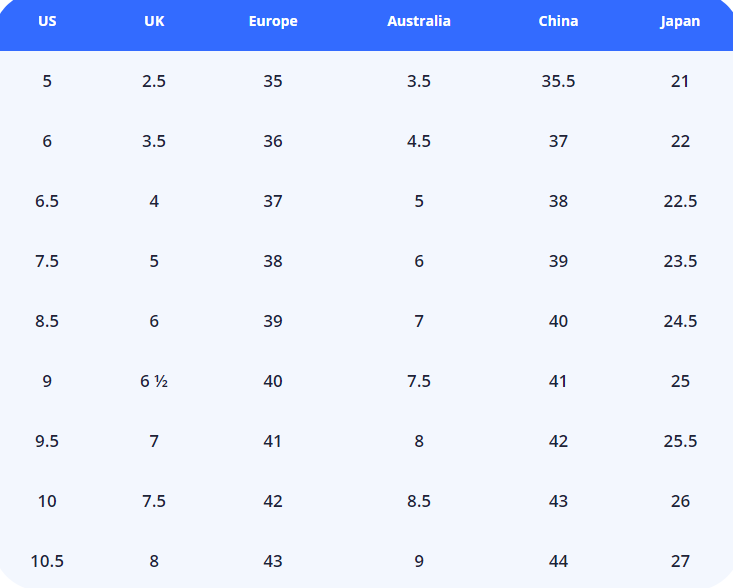
Task: Select the Japan size 23.5 cell
Action: tap(680, 261)
